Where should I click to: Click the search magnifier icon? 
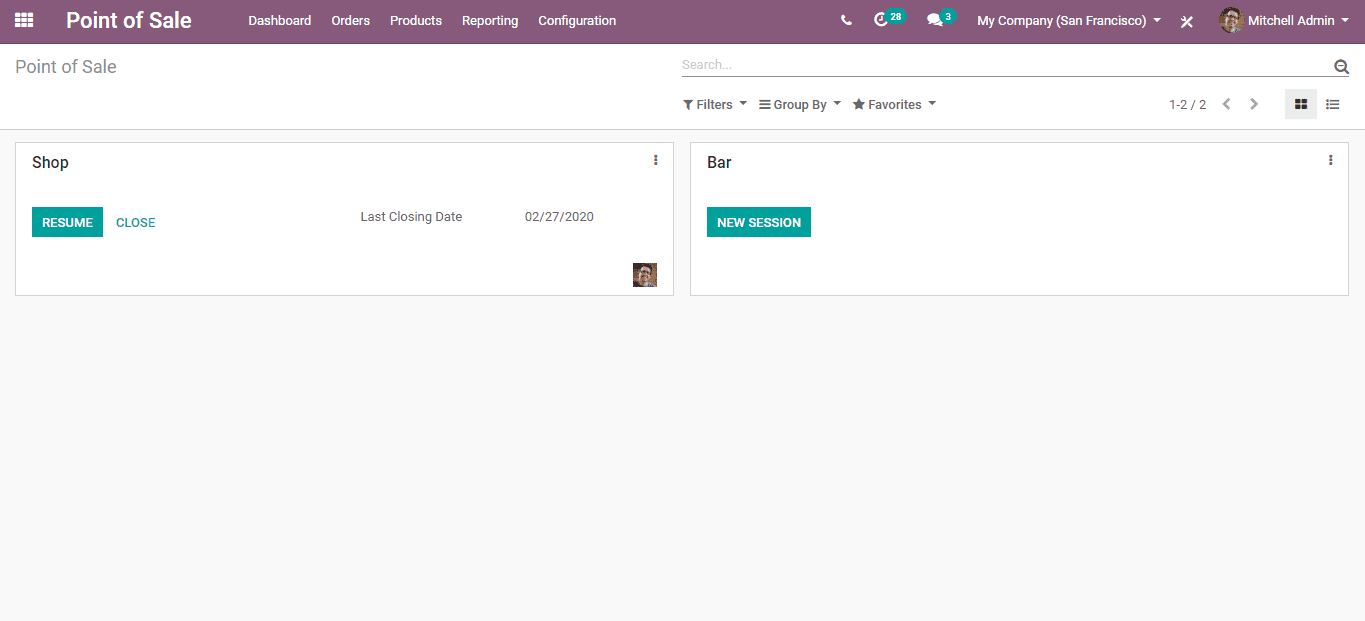(1341, 66)
